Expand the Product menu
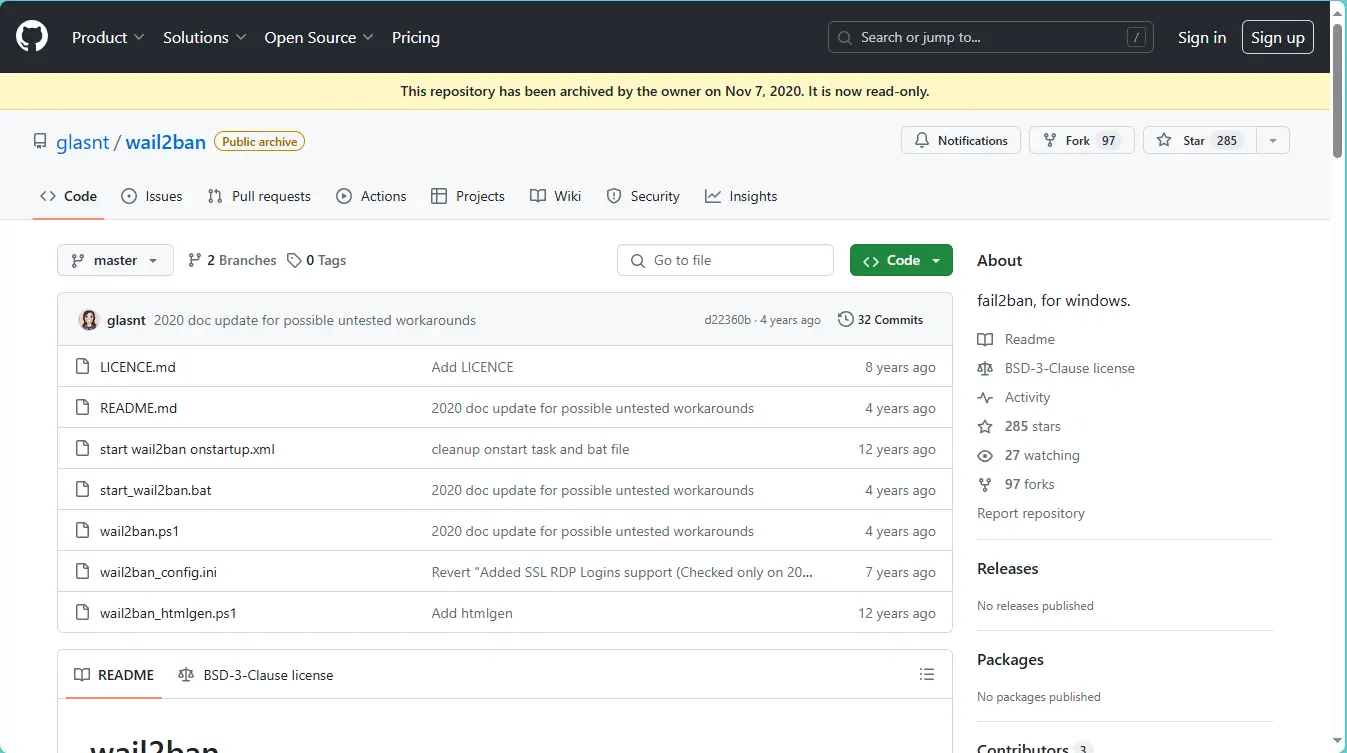Viewport: 1347px width, 753px height. (108, 37)
